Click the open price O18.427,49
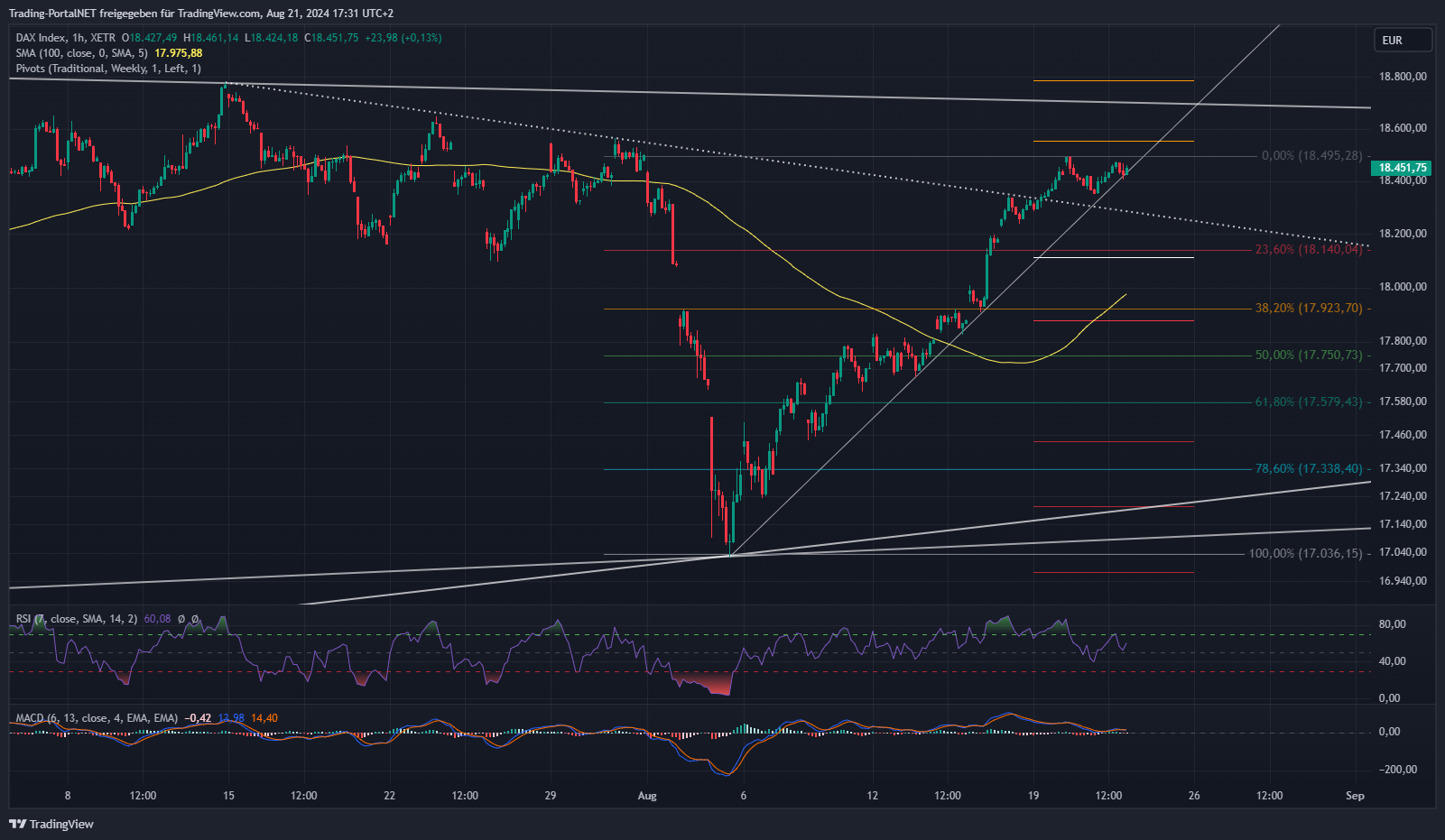The image size is (1445, 840). pos(150,38)
